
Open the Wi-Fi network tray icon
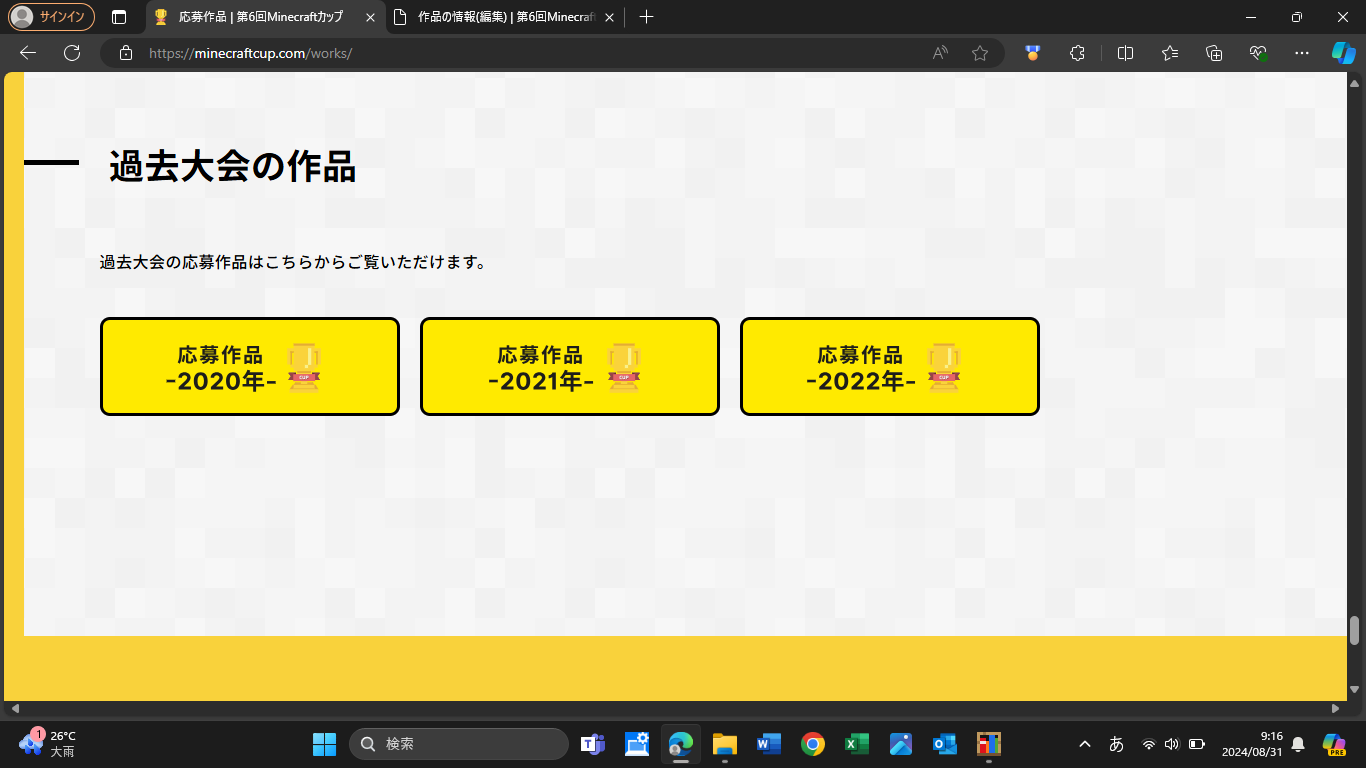click(1149, 744)
